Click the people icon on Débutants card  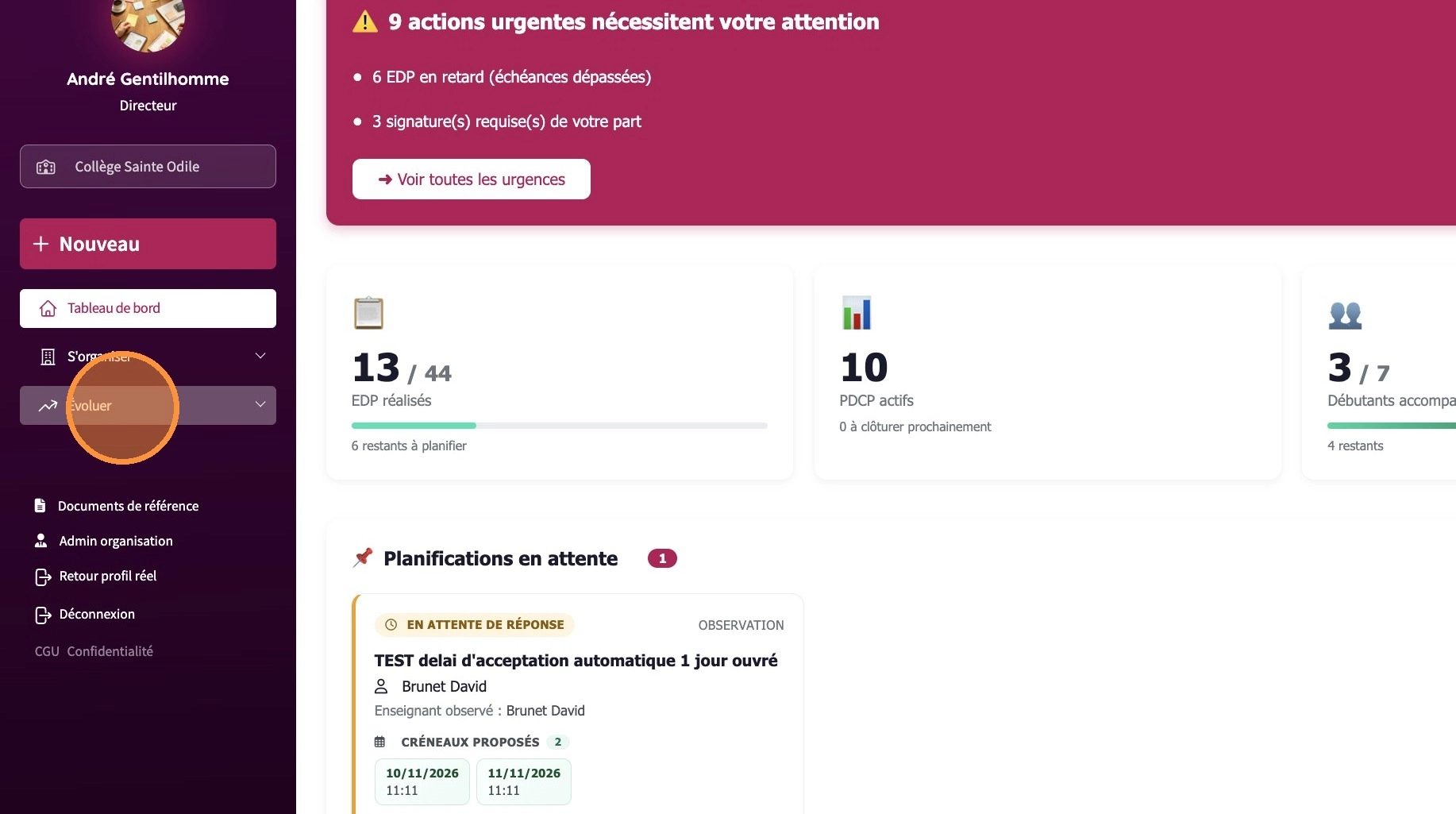[1345, 315]
